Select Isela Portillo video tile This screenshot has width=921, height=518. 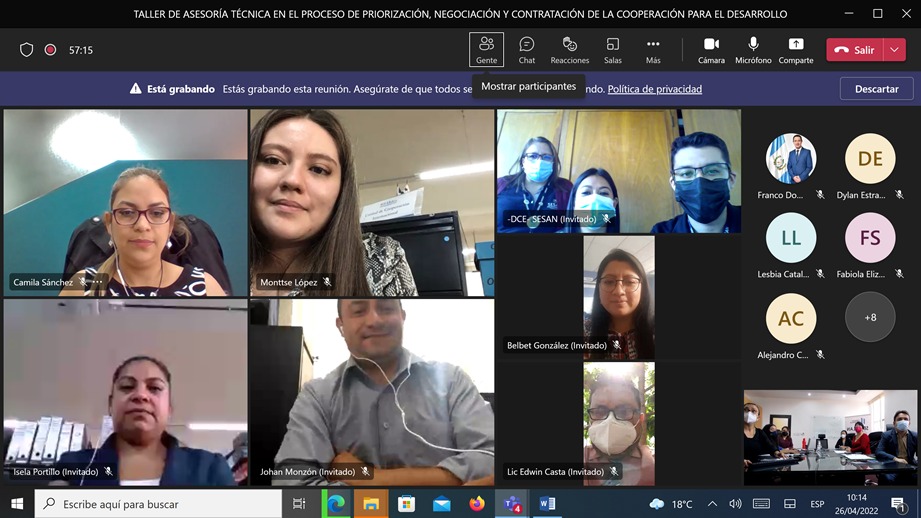click(126, 392)
